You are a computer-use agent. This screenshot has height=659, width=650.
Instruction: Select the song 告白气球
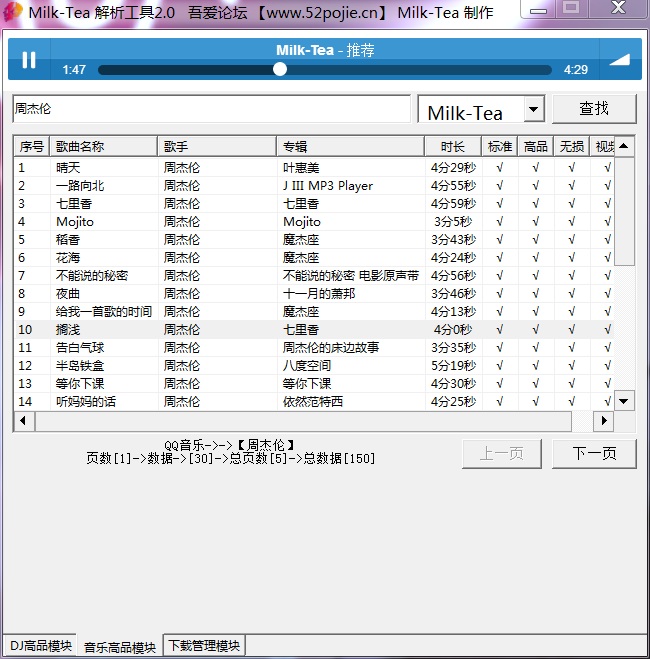tap(80, 348)
